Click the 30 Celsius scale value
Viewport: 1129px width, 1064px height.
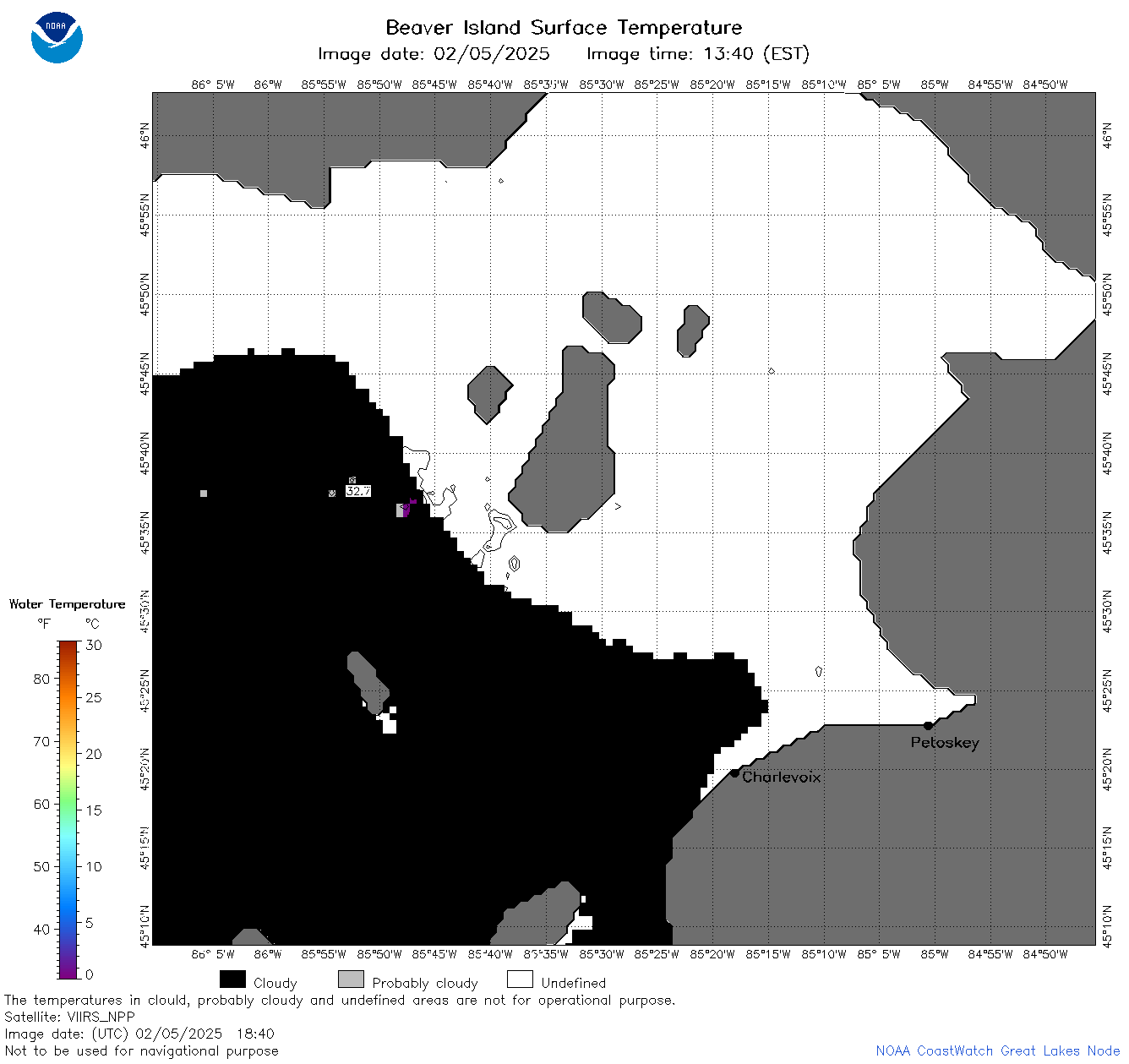[x=94, y=645]
